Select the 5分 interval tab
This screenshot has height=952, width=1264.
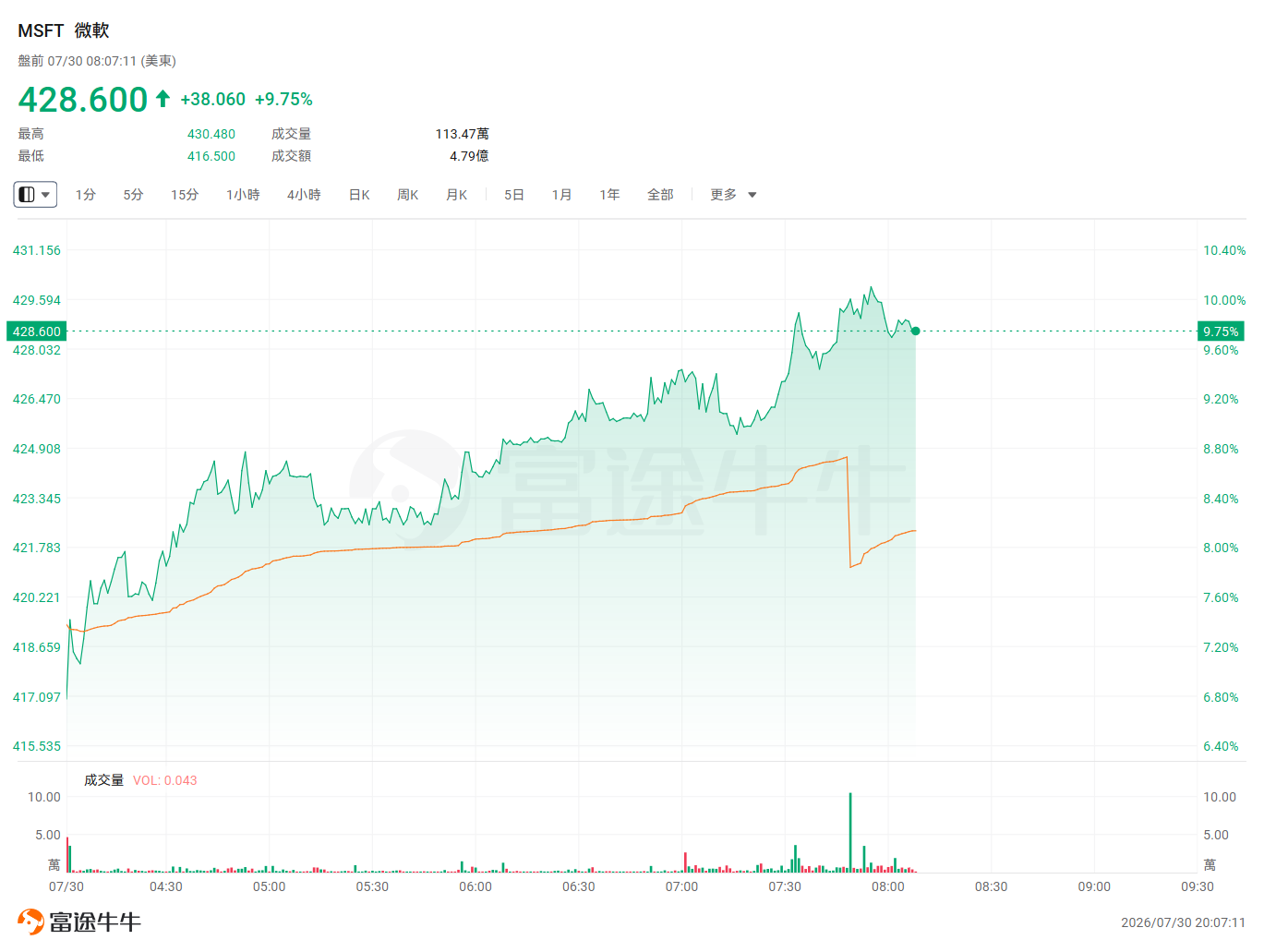point(133,195)
